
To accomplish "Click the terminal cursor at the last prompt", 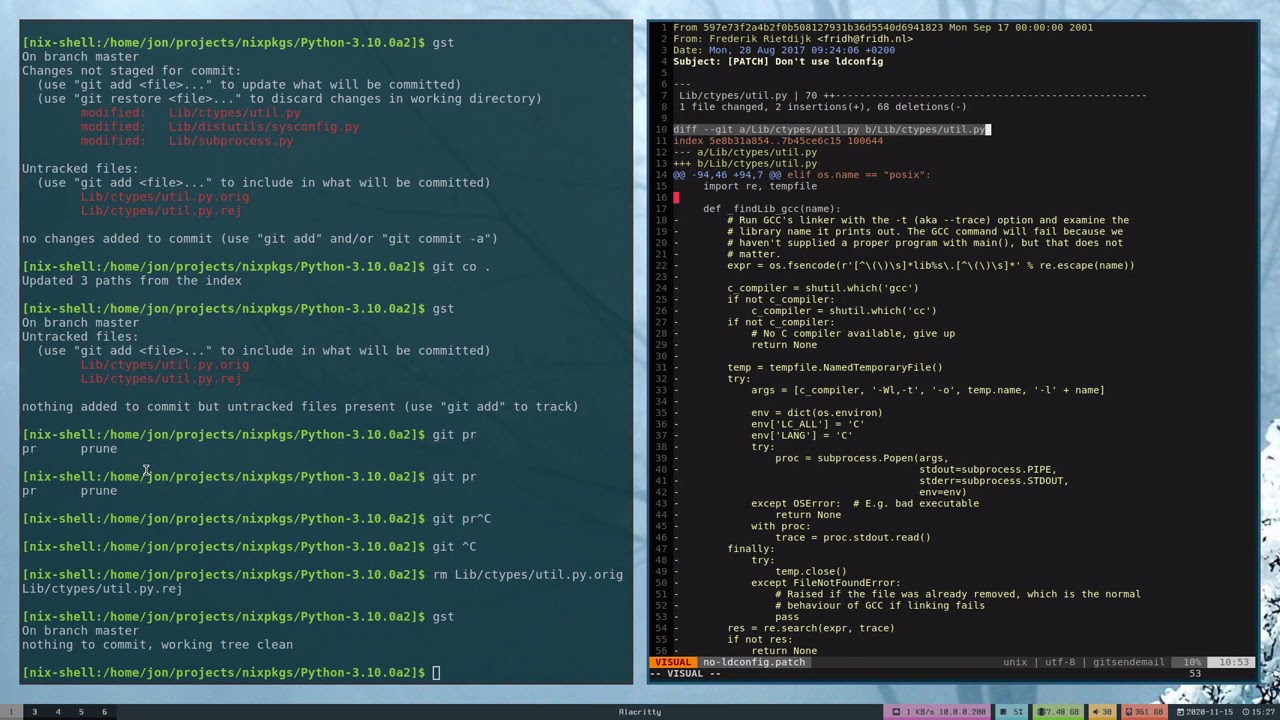I will (x=436, y=672).
